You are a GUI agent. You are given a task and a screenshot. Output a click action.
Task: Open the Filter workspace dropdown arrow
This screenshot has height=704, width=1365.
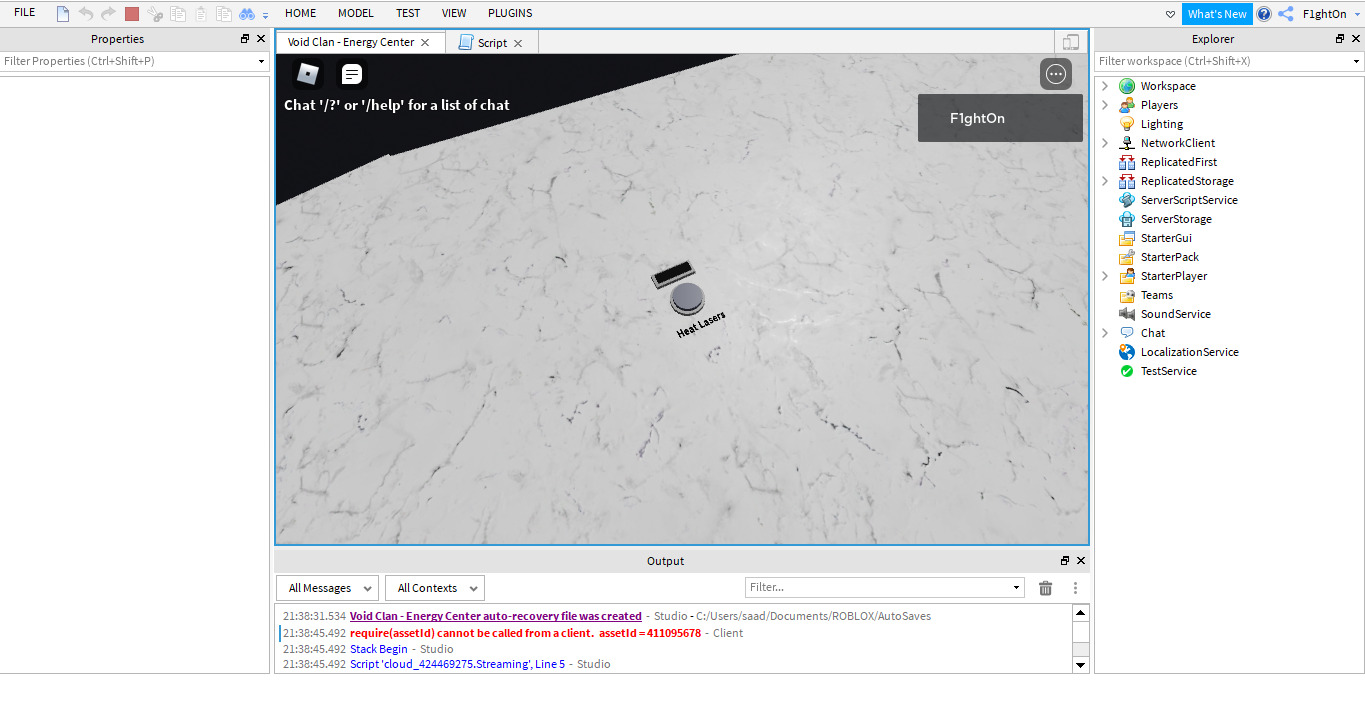coord(1357,62)
